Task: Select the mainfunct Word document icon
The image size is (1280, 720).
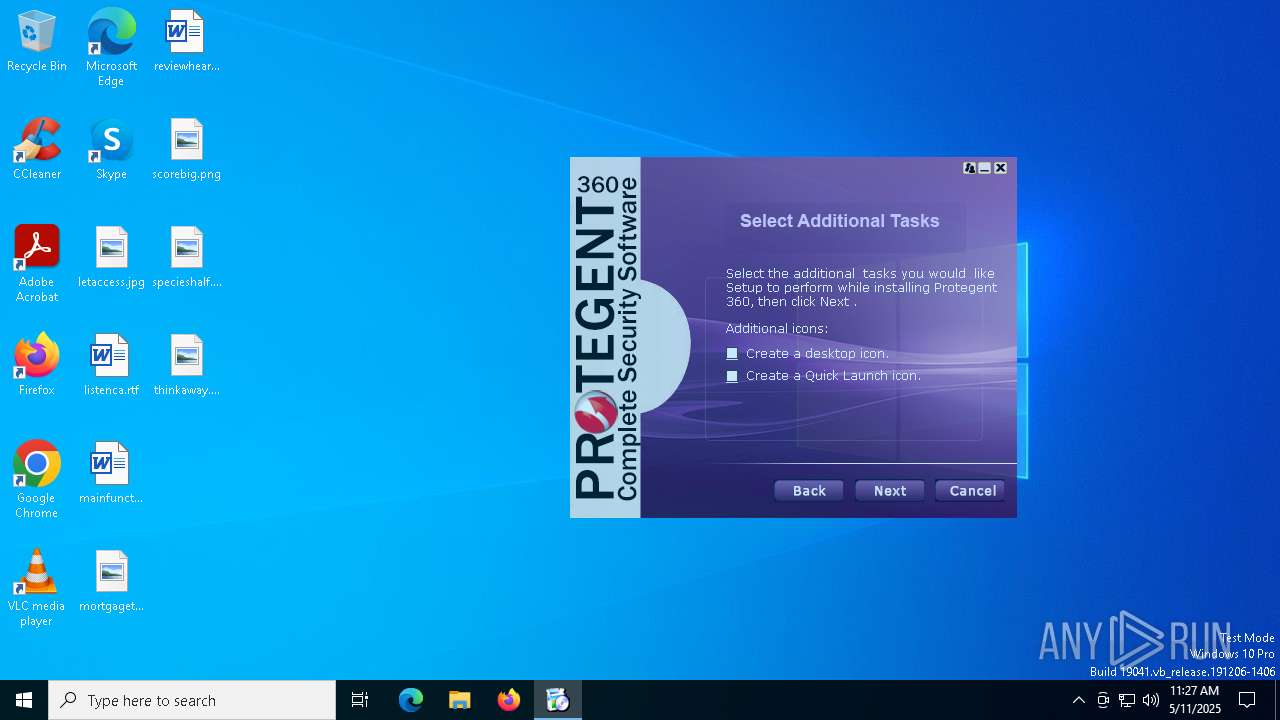Action: 111,474
